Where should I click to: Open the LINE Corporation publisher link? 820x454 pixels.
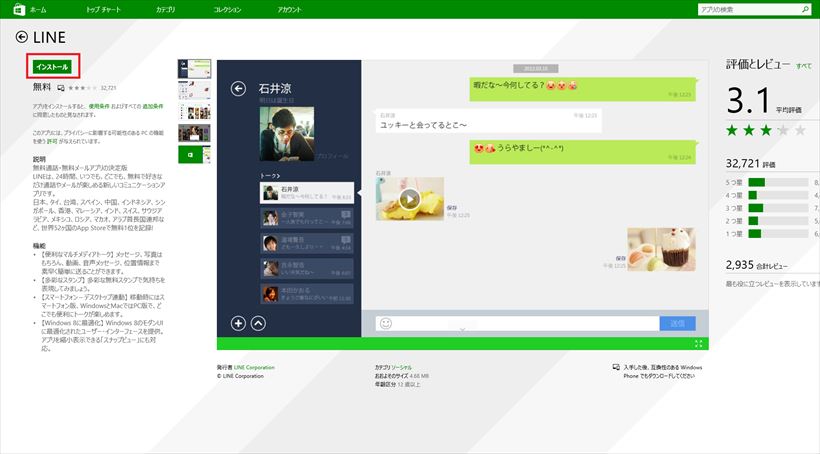[x=254, y=368]
